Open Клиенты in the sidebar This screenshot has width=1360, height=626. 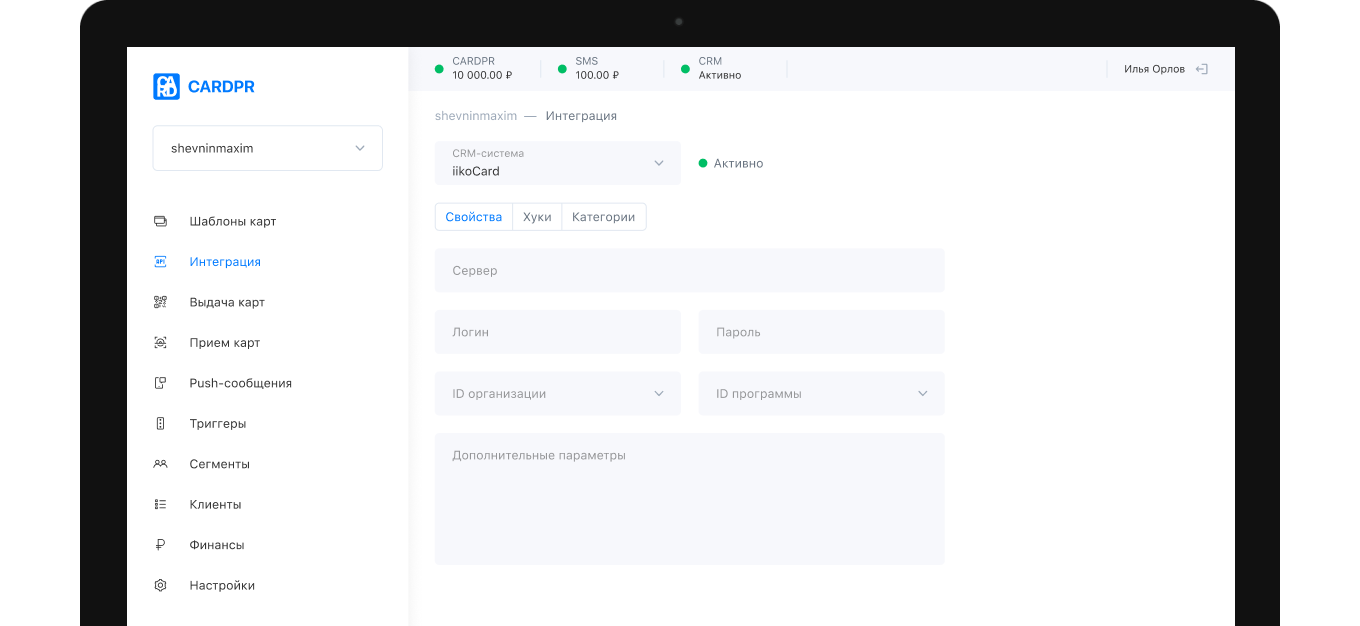[216, 505]
